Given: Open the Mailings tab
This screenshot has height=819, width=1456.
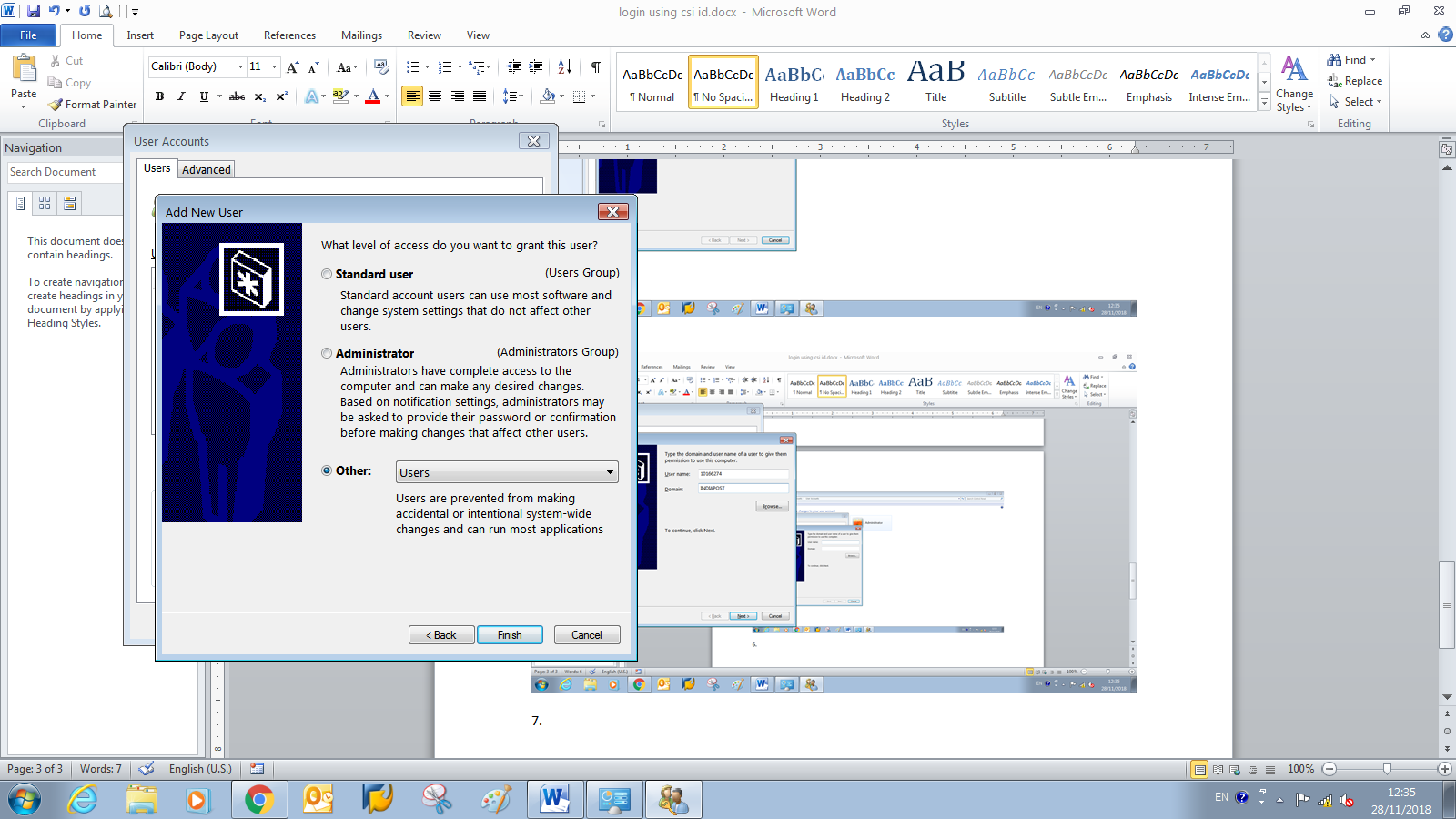Looking at the screenshot, I should (361, 35).
